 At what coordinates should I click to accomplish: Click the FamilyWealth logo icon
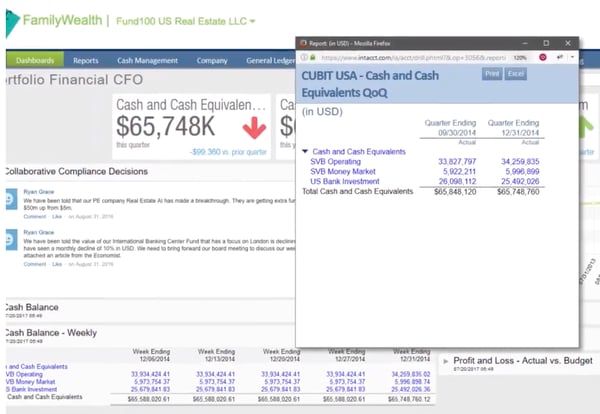coord(12,20)
